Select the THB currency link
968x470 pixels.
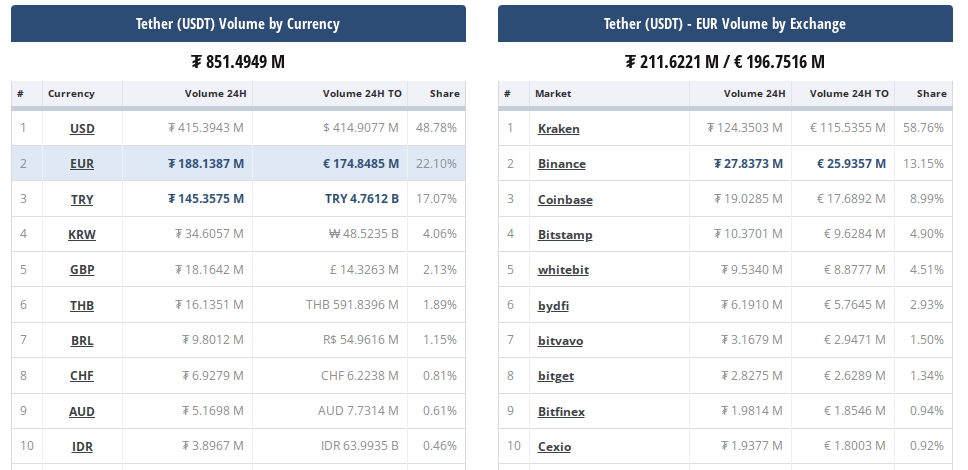pyautogui.click(x=82, y=305)
